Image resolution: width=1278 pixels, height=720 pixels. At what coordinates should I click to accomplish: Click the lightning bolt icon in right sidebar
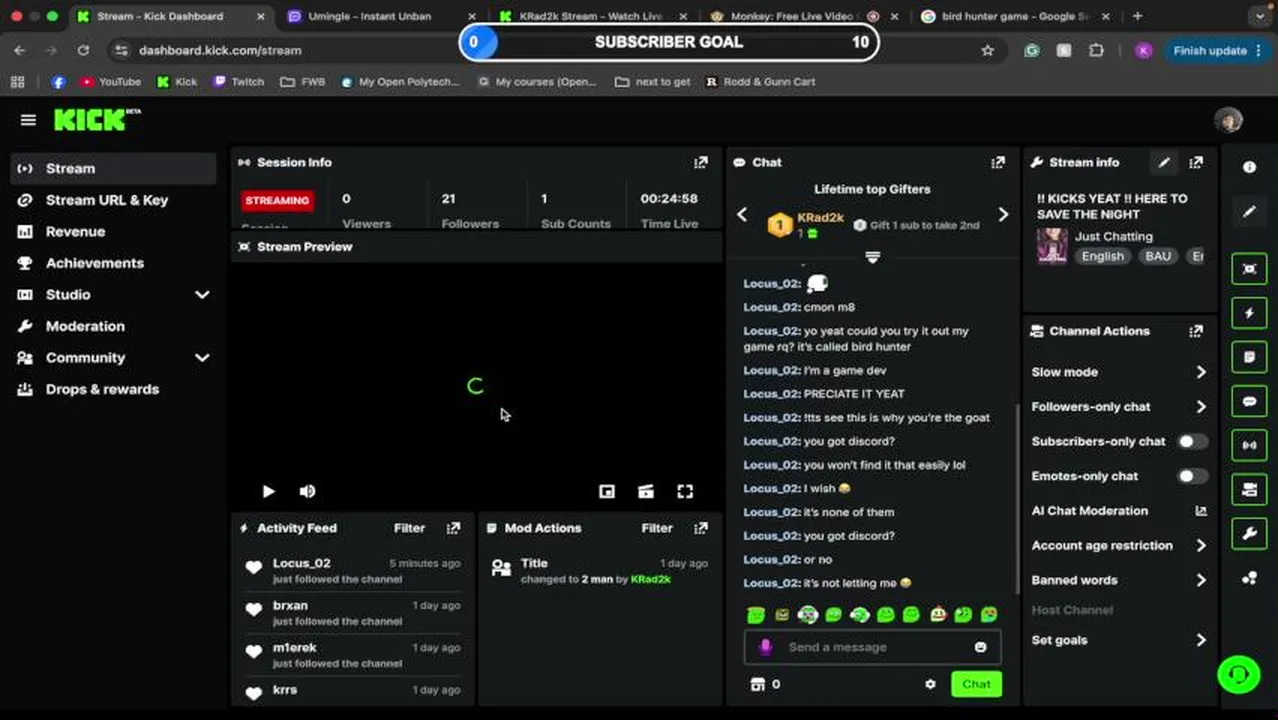coord(1249,313)
